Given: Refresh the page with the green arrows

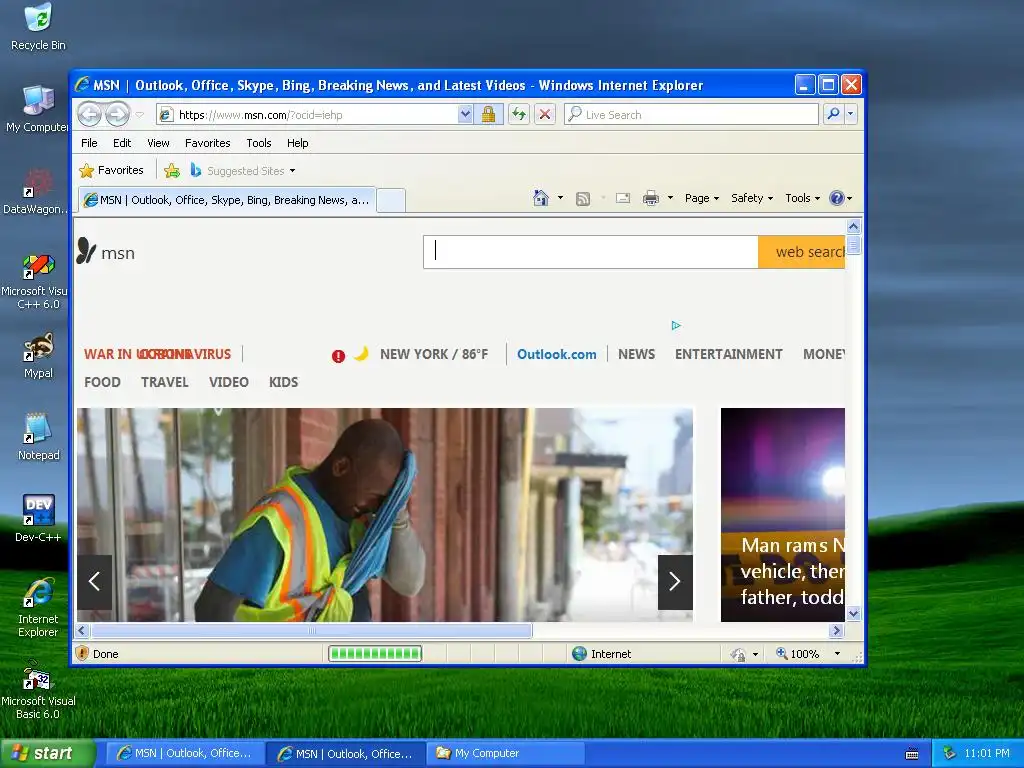Looking at the screenshot, I should [x=519, y=115].
